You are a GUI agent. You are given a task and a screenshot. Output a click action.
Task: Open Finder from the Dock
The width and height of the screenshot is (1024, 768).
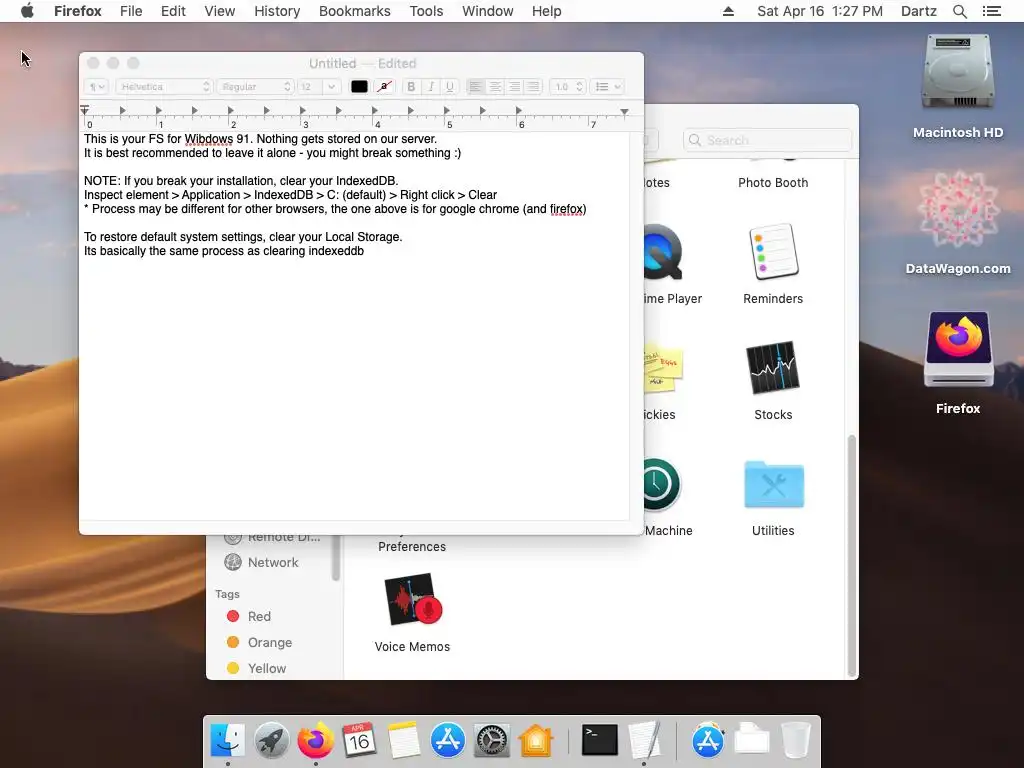coord(227,740)
